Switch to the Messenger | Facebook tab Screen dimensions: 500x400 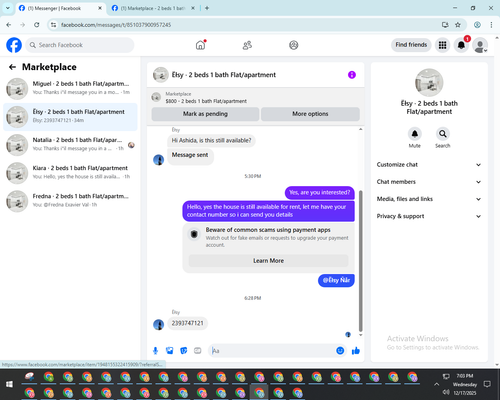coord(60,8)
